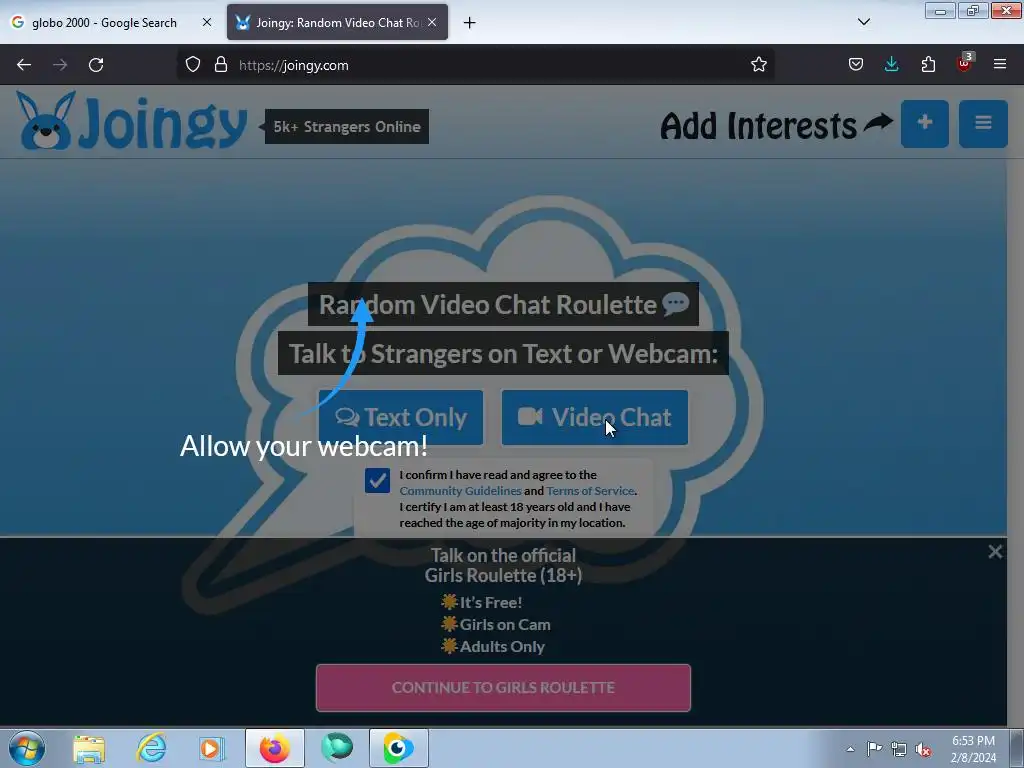Open the Windows Start button
1024x768 pixels.
pos(27,748)
